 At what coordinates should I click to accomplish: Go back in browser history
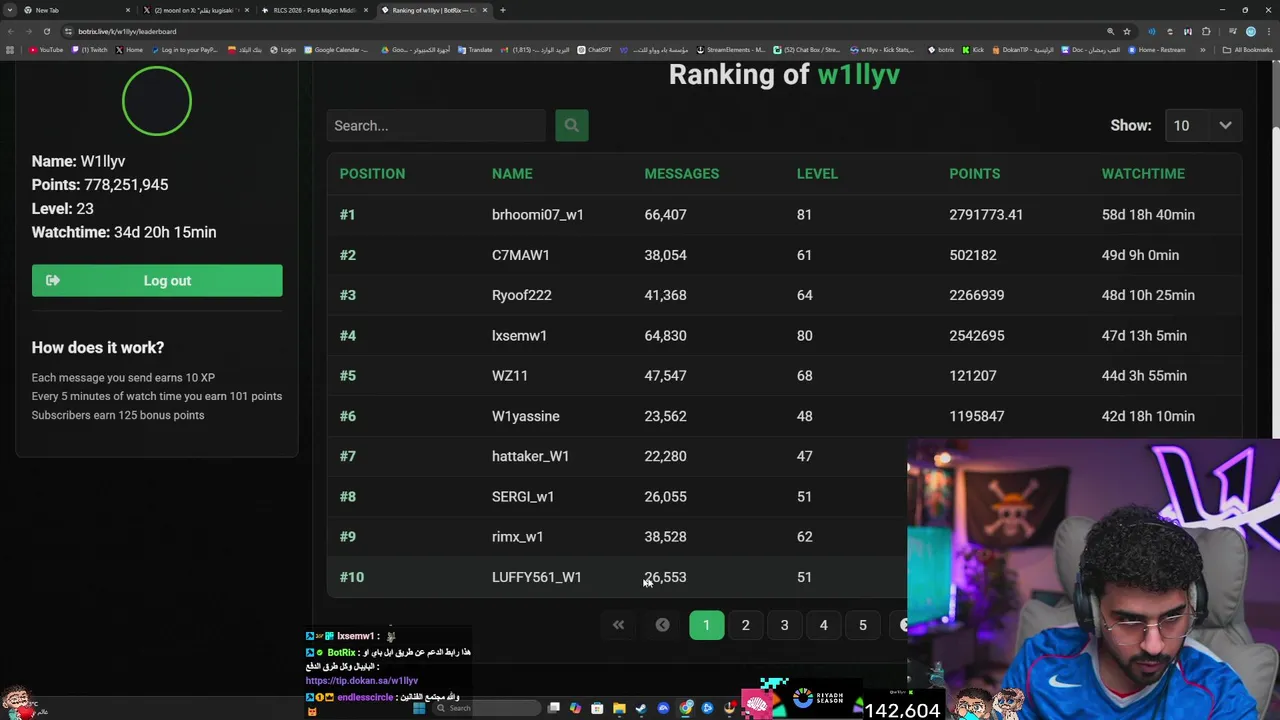(10, 31)
